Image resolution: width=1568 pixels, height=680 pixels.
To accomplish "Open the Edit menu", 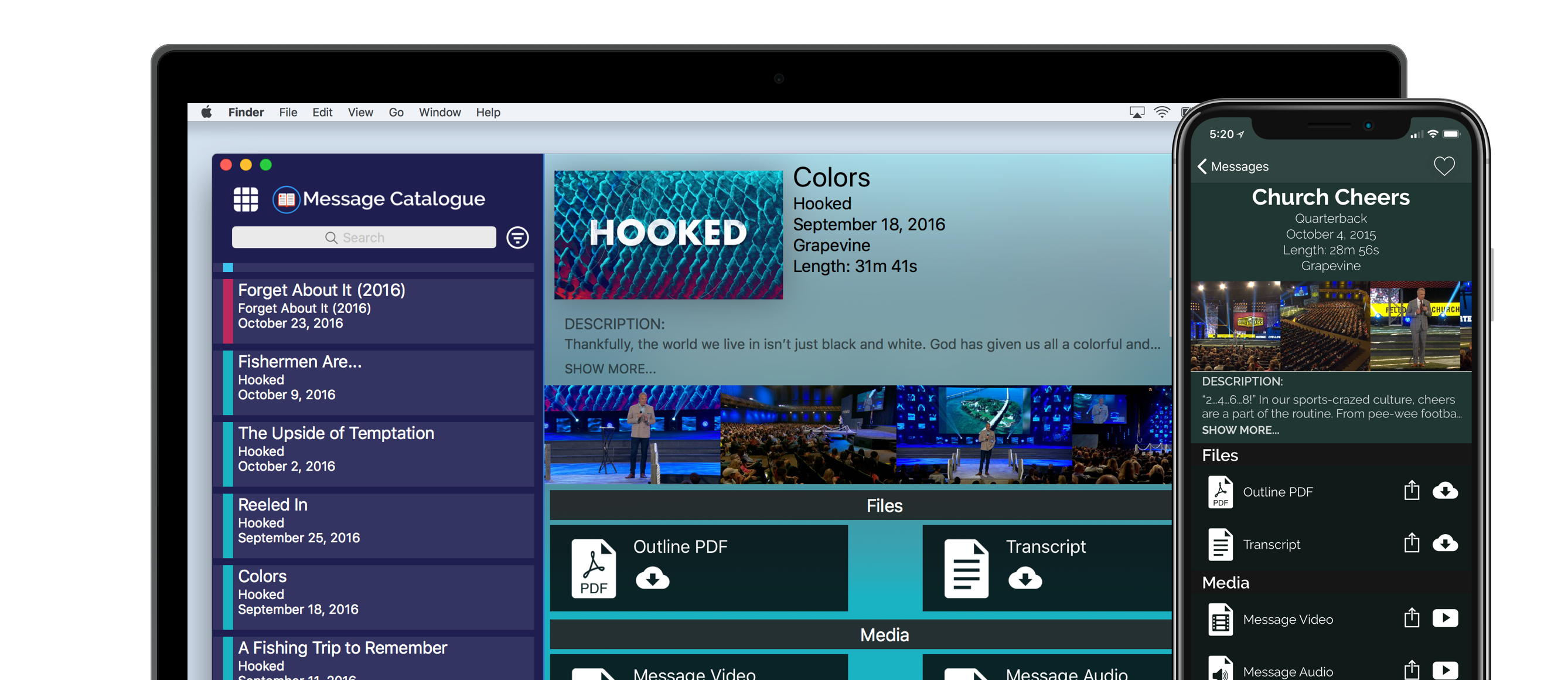I will pos(322,112).
